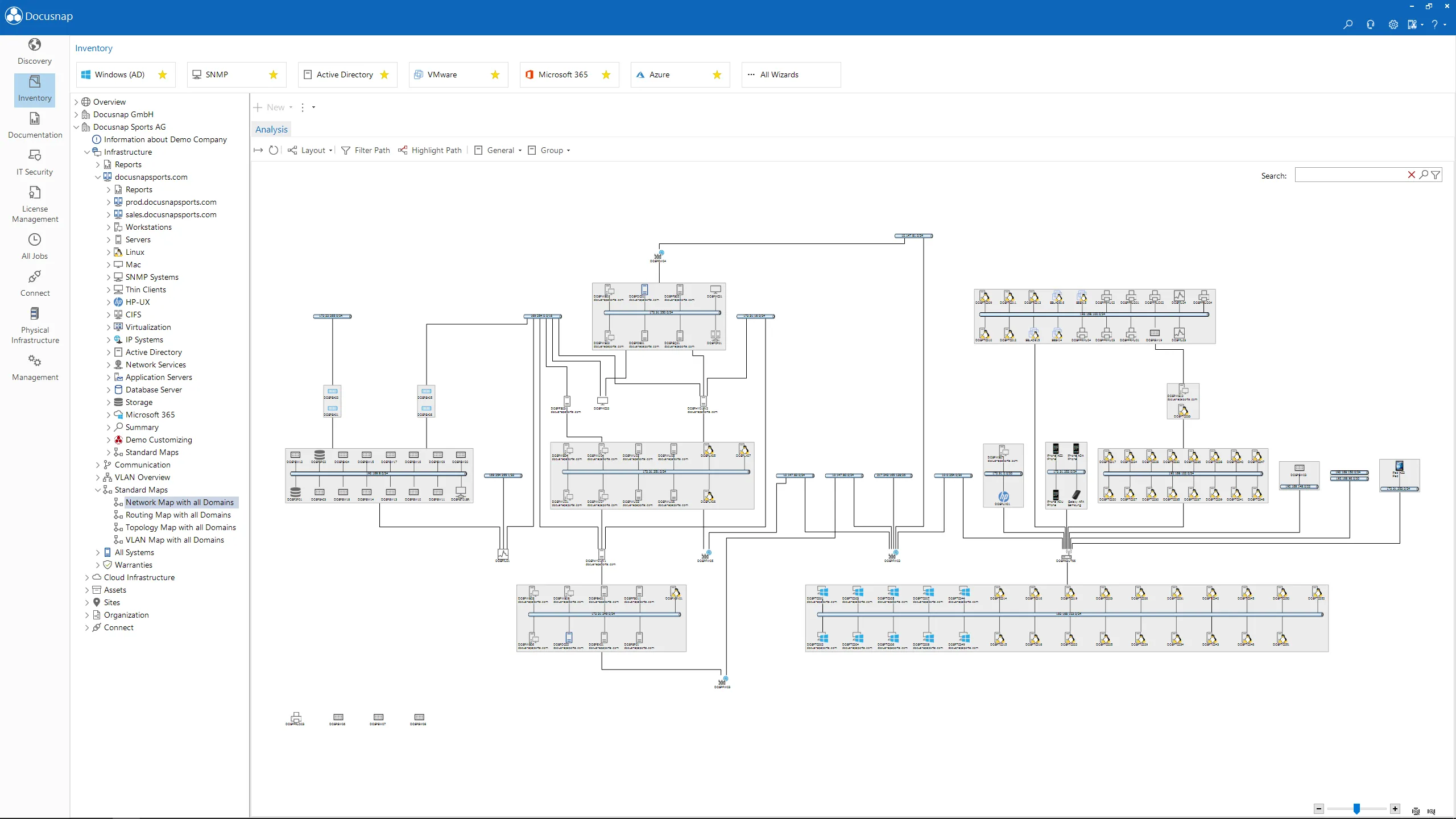Click the magnifier inside the map search box

click(1423, 175)
